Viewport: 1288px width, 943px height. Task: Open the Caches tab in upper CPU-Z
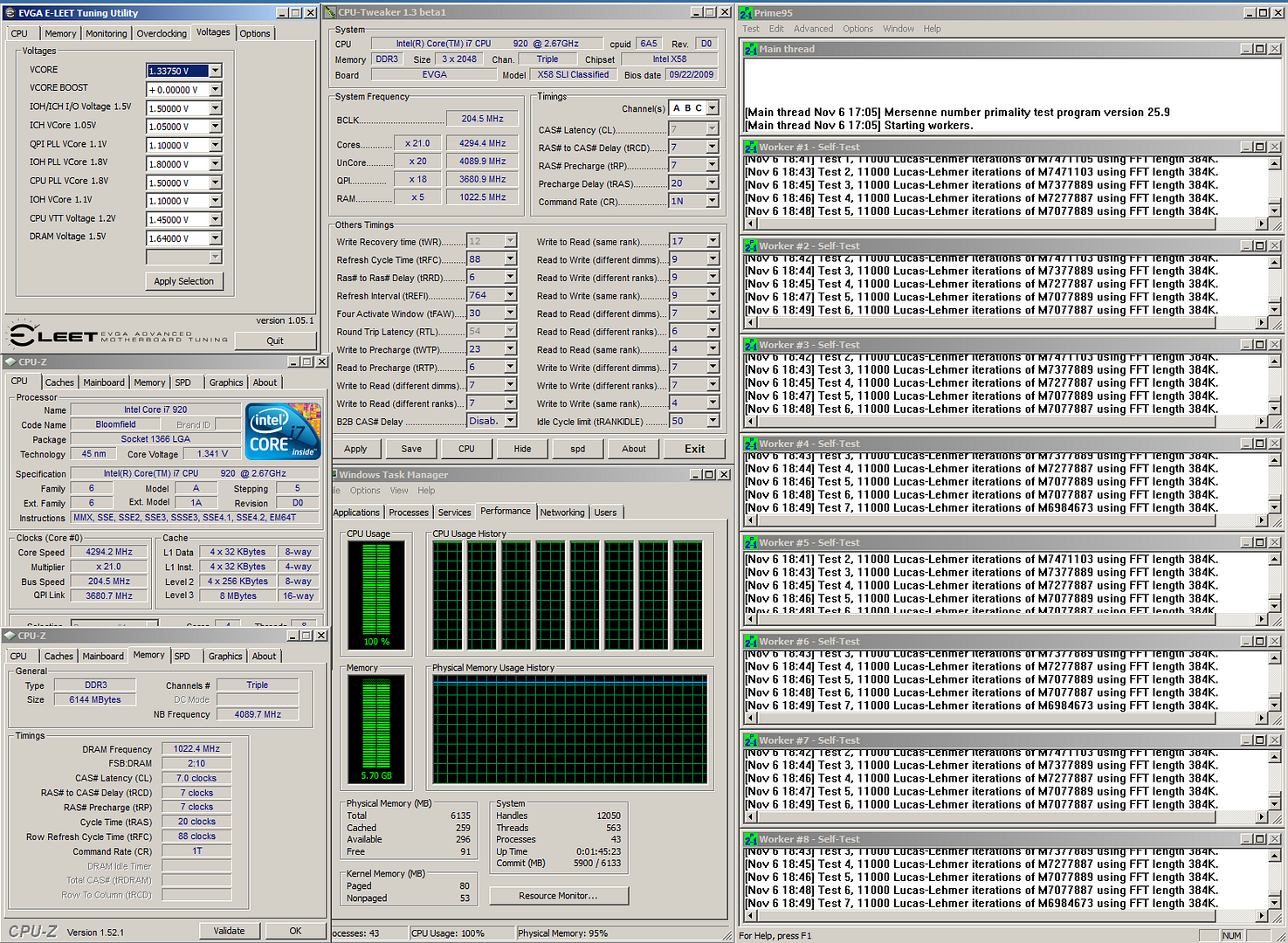click(59, 382)
